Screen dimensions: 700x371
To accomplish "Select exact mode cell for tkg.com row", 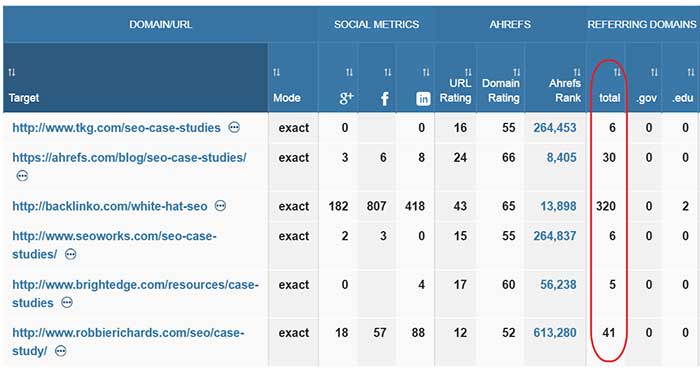I will (294, 128).
